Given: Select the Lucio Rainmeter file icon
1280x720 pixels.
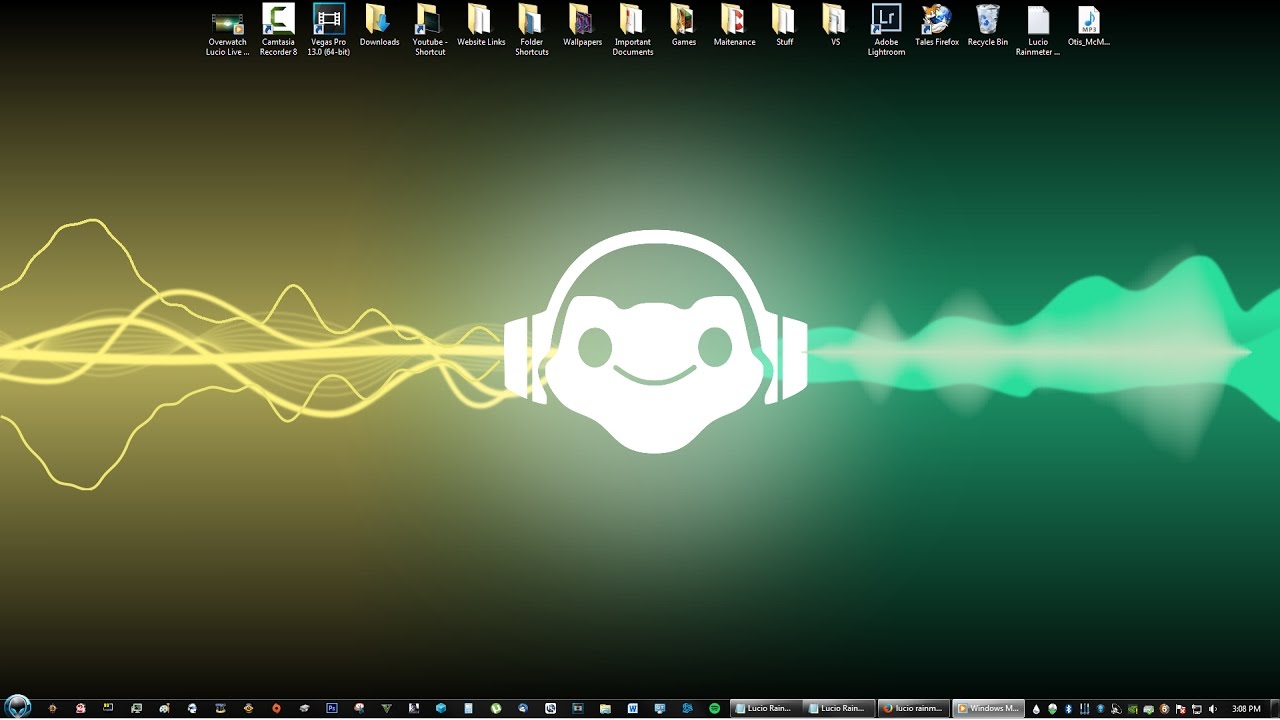Looking at the screenshot, I should coord(1038,30).
